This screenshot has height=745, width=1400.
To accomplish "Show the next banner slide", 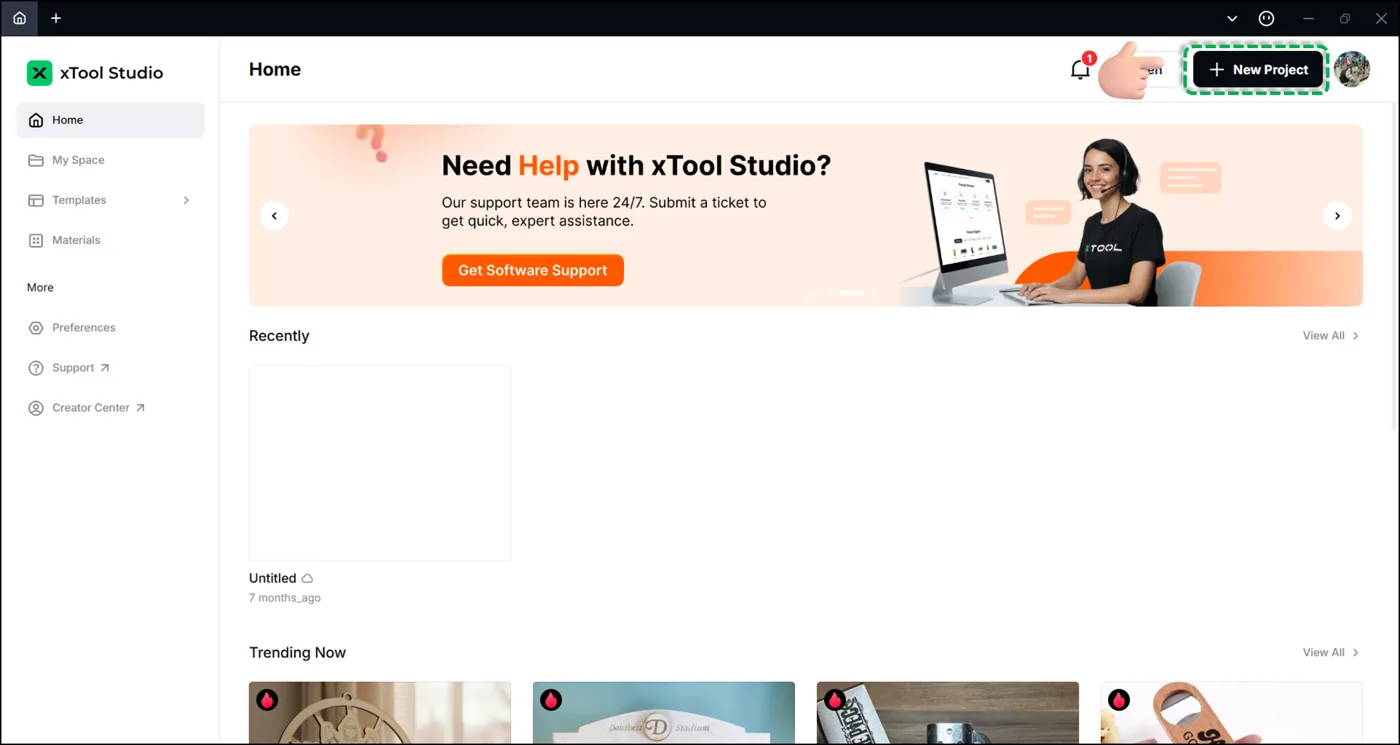I will 1337,216.
